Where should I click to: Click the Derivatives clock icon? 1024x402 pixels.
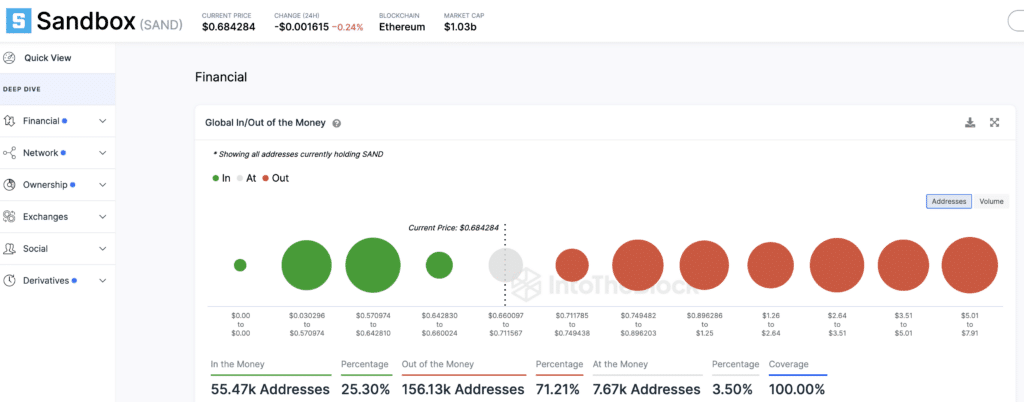(x=9, y=281)
